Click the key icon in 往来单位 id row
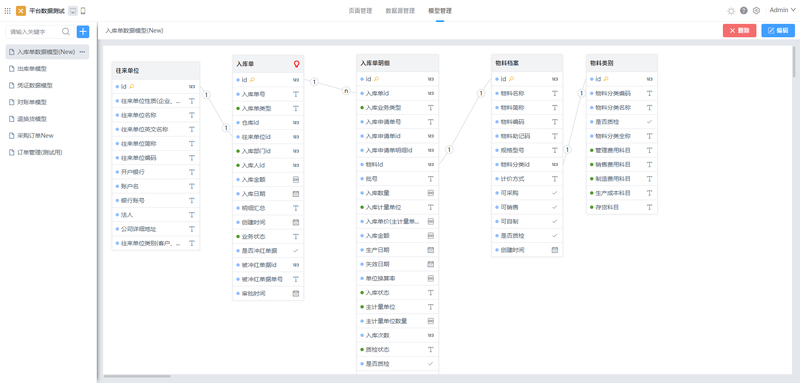The image size is (800, 383). tap(131, 87)
